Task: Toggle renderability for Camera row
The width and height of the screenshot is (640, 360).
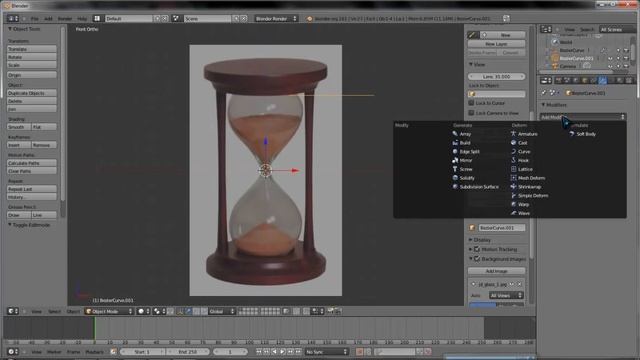Action: (x=626, y=66)
